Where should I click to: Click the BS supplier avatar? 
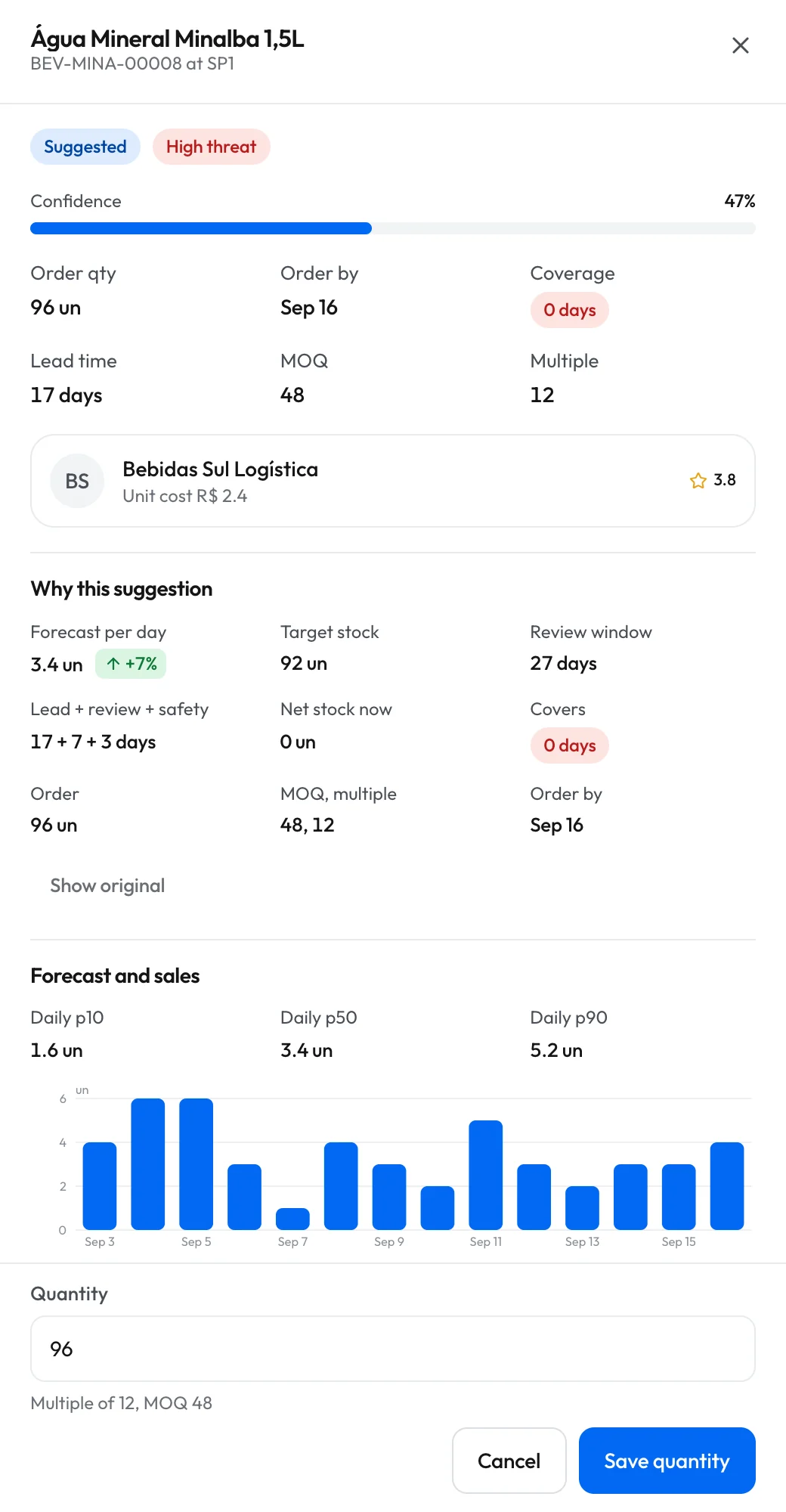77,481
